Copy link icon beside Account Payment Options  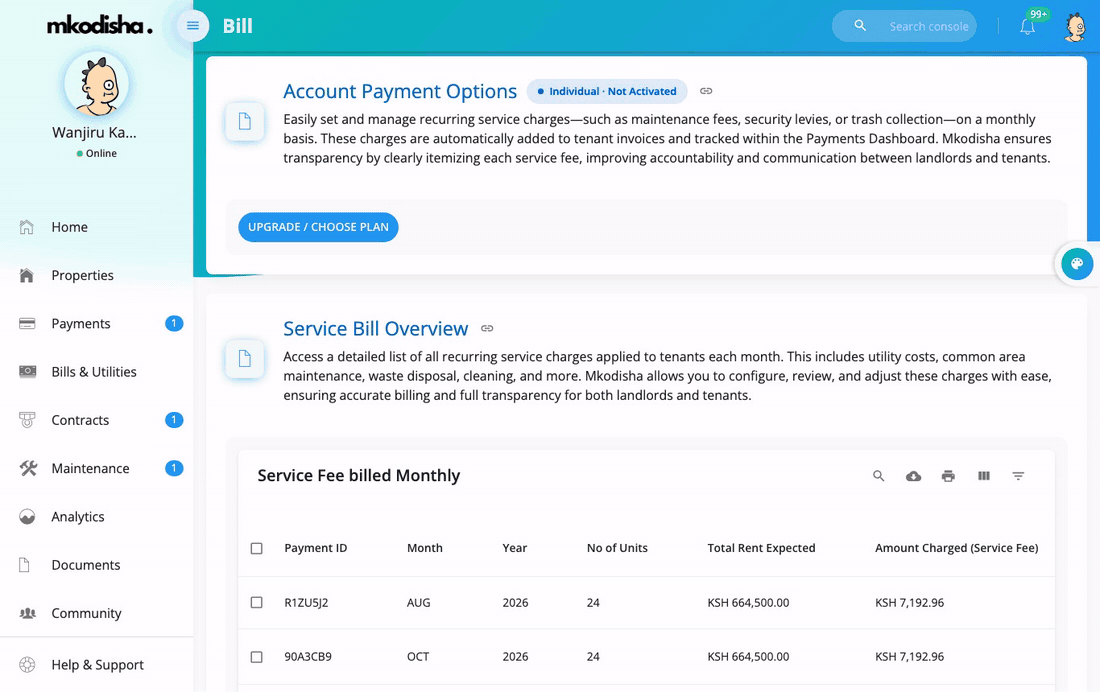click(x=706, y=91)
